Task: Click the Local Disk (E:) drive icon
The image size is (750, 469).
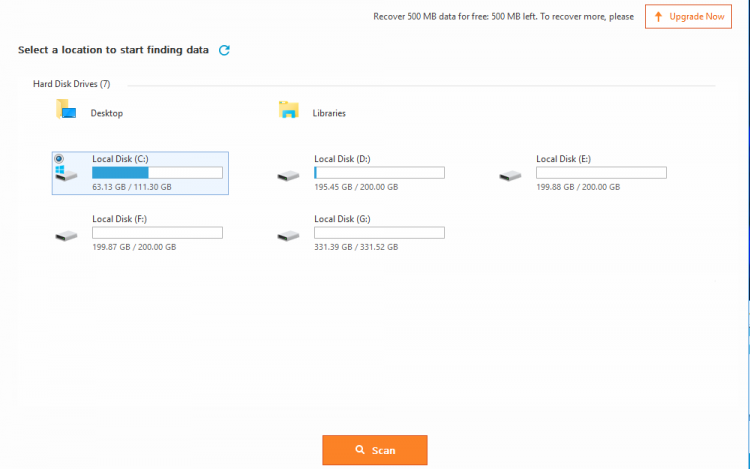Action: pyautogui.click(x=510, y=175)
